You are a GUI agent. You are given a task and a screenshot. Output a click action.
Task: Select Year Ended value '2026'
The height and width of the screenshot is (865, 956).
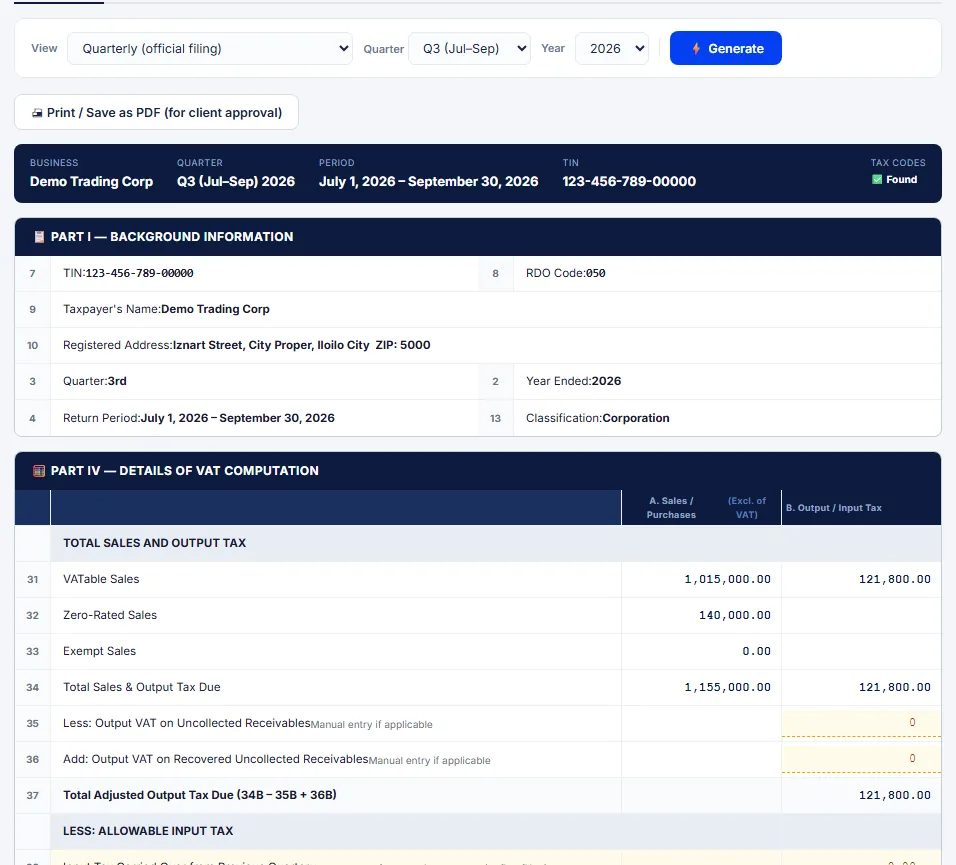[x=607, y=381]
